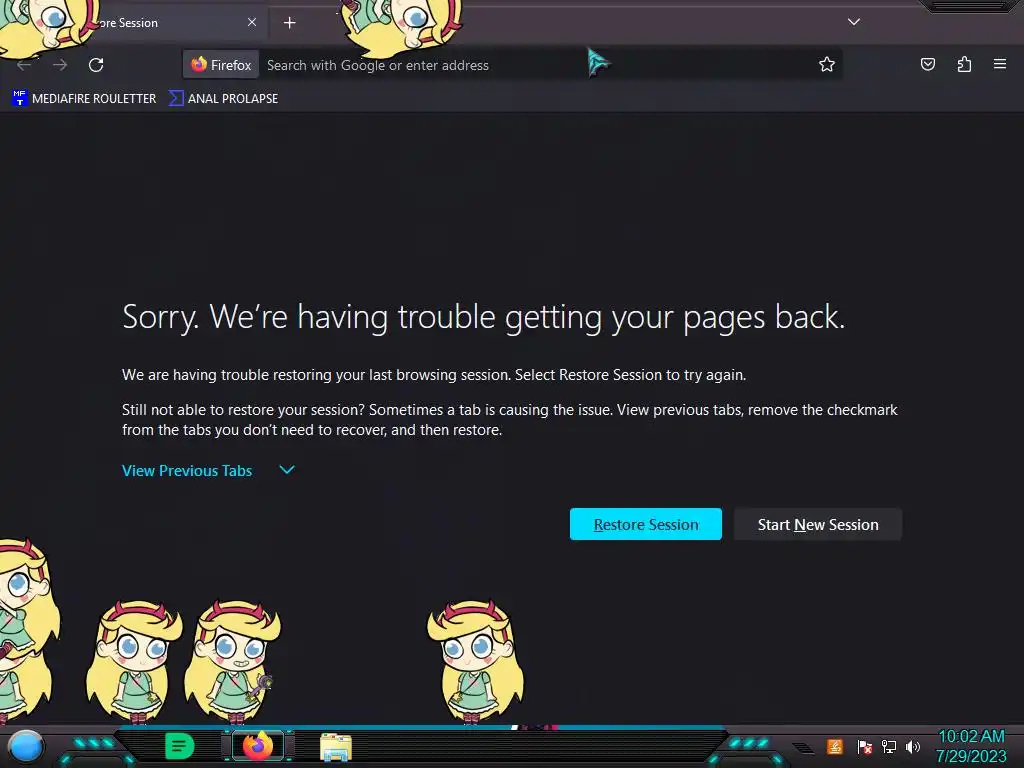Screen dimensions: 1024x768
Task: Open the Start orb on the taskbar
Action: coord(25,746)
